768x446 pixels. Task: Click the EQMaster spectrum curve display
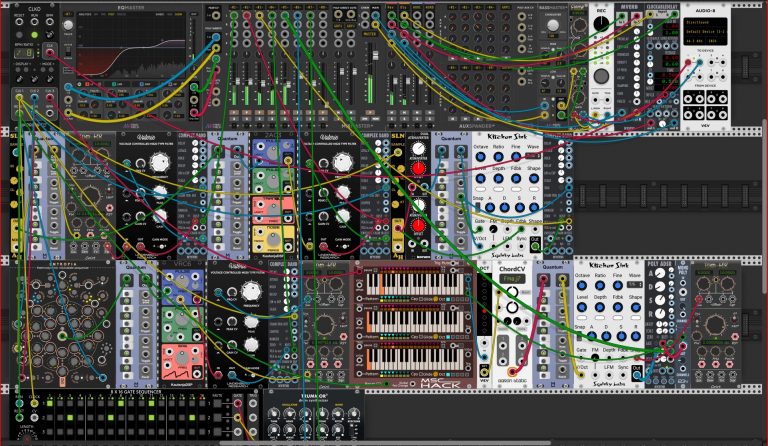pos(131,48)
